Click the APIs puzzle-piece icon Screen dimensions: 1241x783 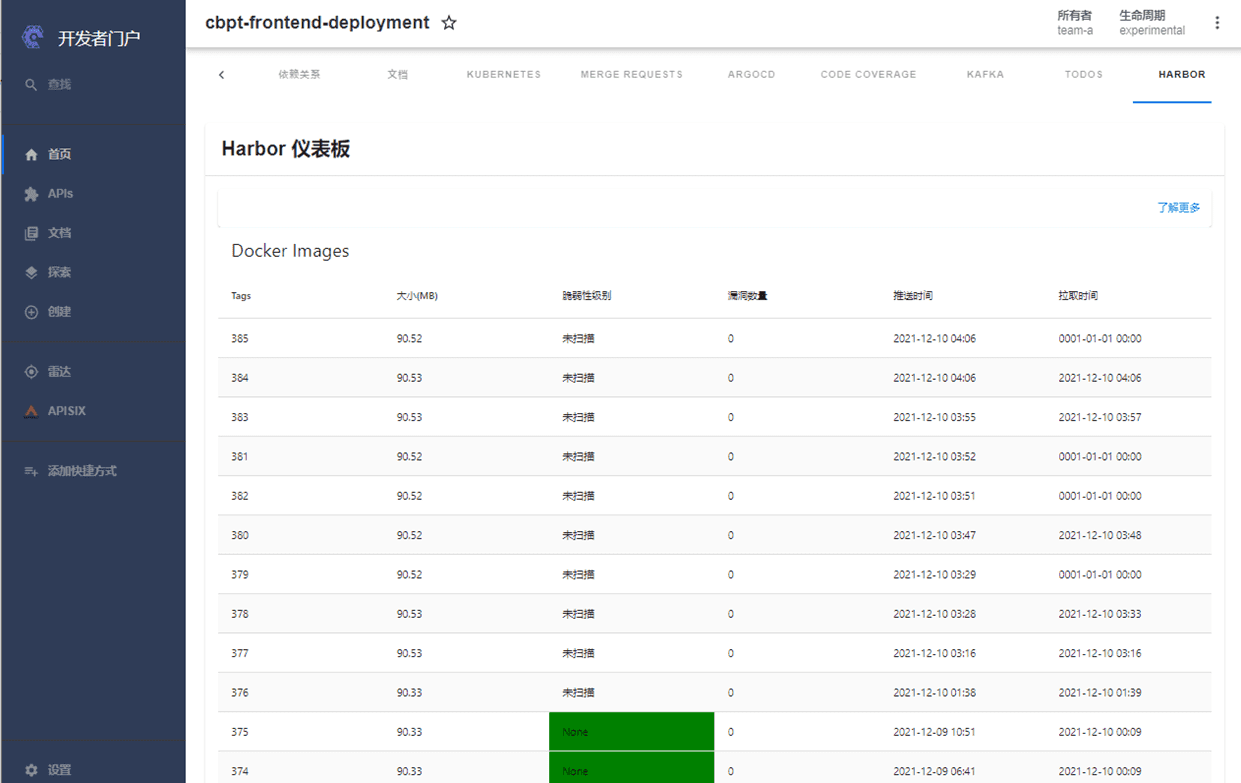(x=31, y=194)
